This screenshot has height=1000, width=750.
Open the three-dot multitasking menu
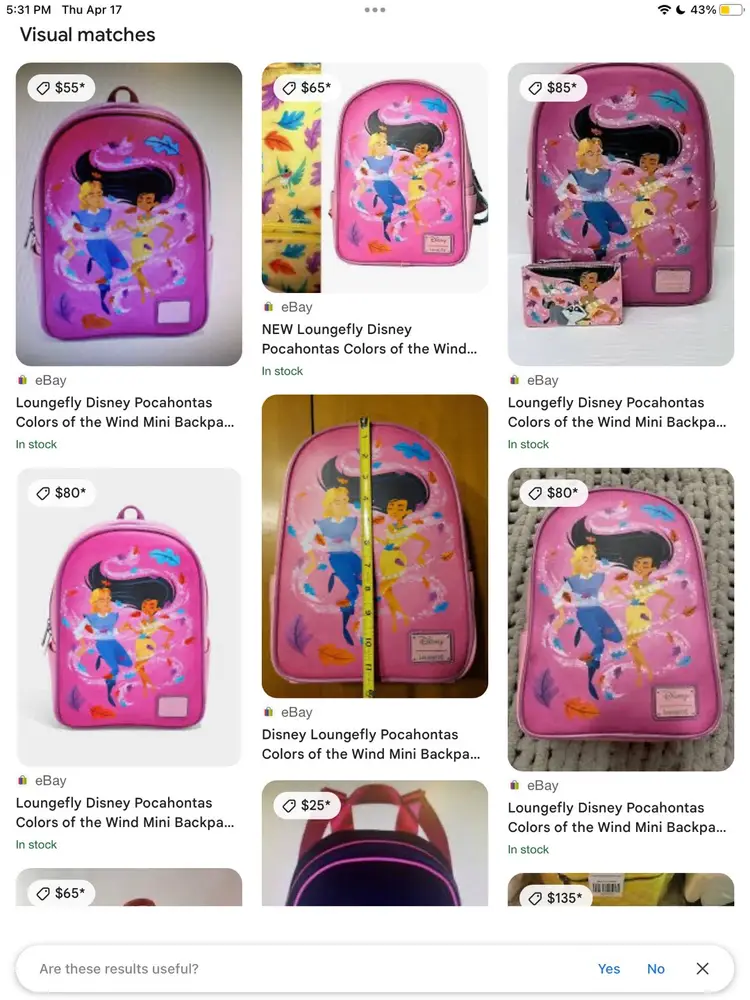(374, 10)
